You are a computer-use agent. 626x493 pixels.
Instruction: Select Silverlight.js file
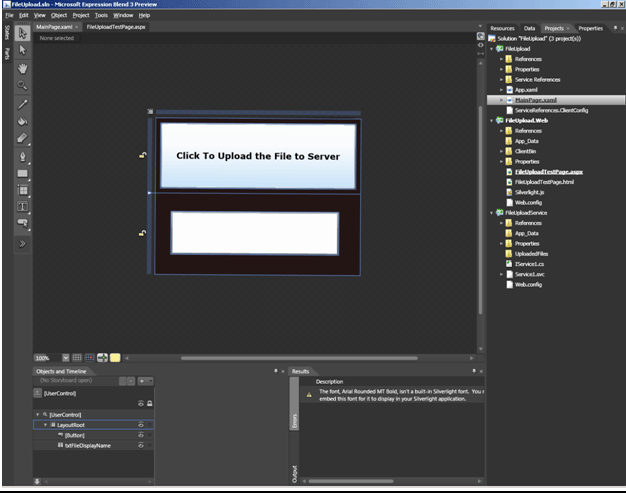pyautogui.click(x=529, y=192)
